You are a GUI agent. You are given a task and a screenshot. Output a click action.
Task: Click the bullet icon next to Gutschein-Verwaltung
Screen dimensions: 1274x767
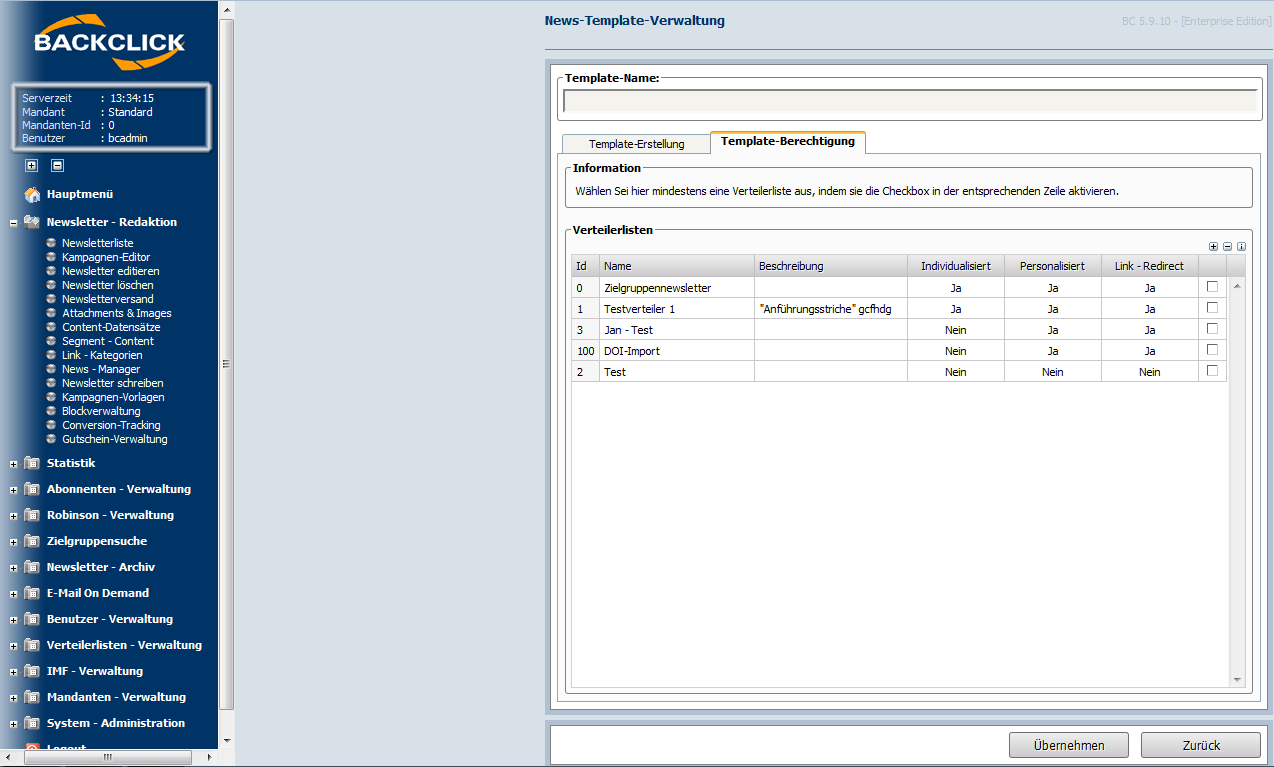(x=51, y=439)
